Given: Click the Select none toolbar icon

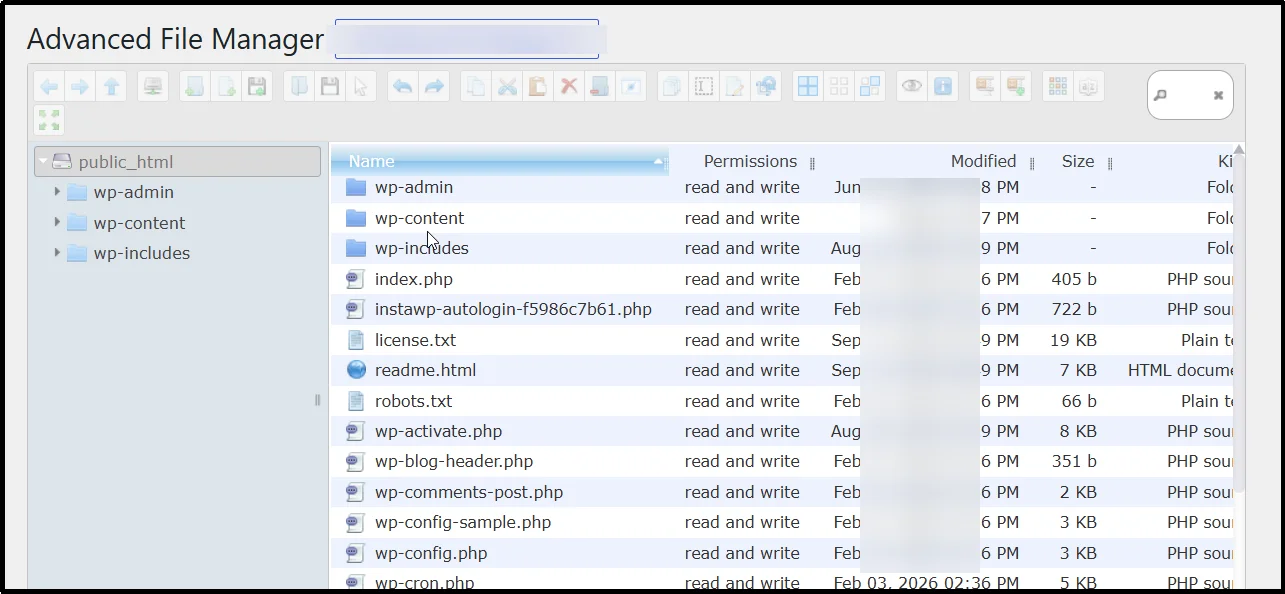Looking at the screenshot, I should pos(839,87).
